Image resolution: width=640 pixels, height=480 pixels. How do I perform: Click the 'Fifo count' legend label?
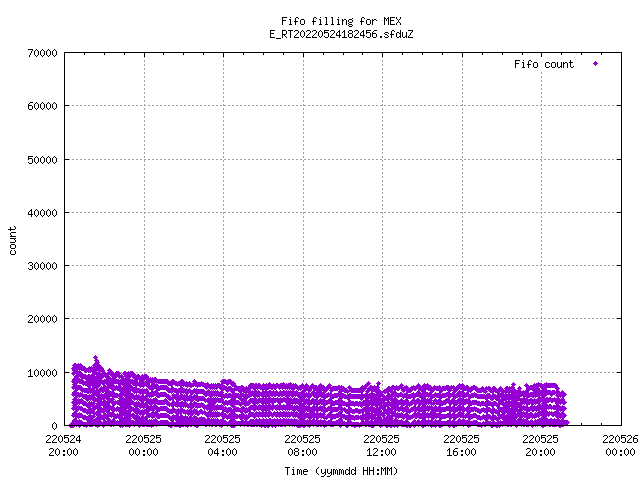(x=544, y=64)
